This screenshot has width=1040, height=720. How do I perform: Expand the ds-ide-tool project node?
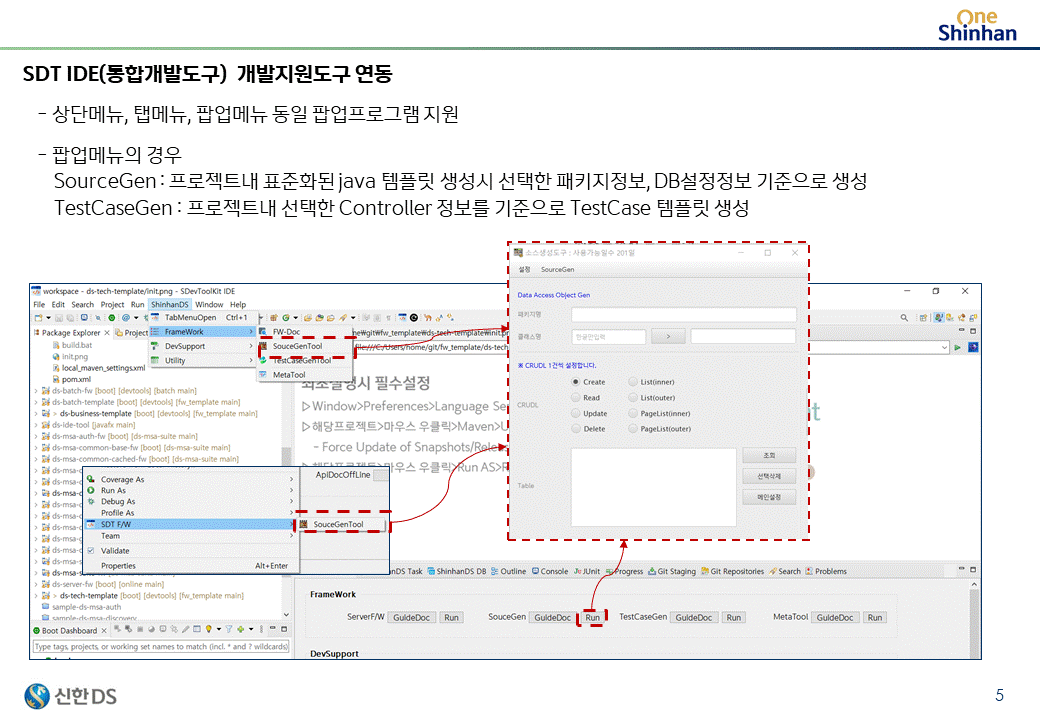tap(36, 425)
